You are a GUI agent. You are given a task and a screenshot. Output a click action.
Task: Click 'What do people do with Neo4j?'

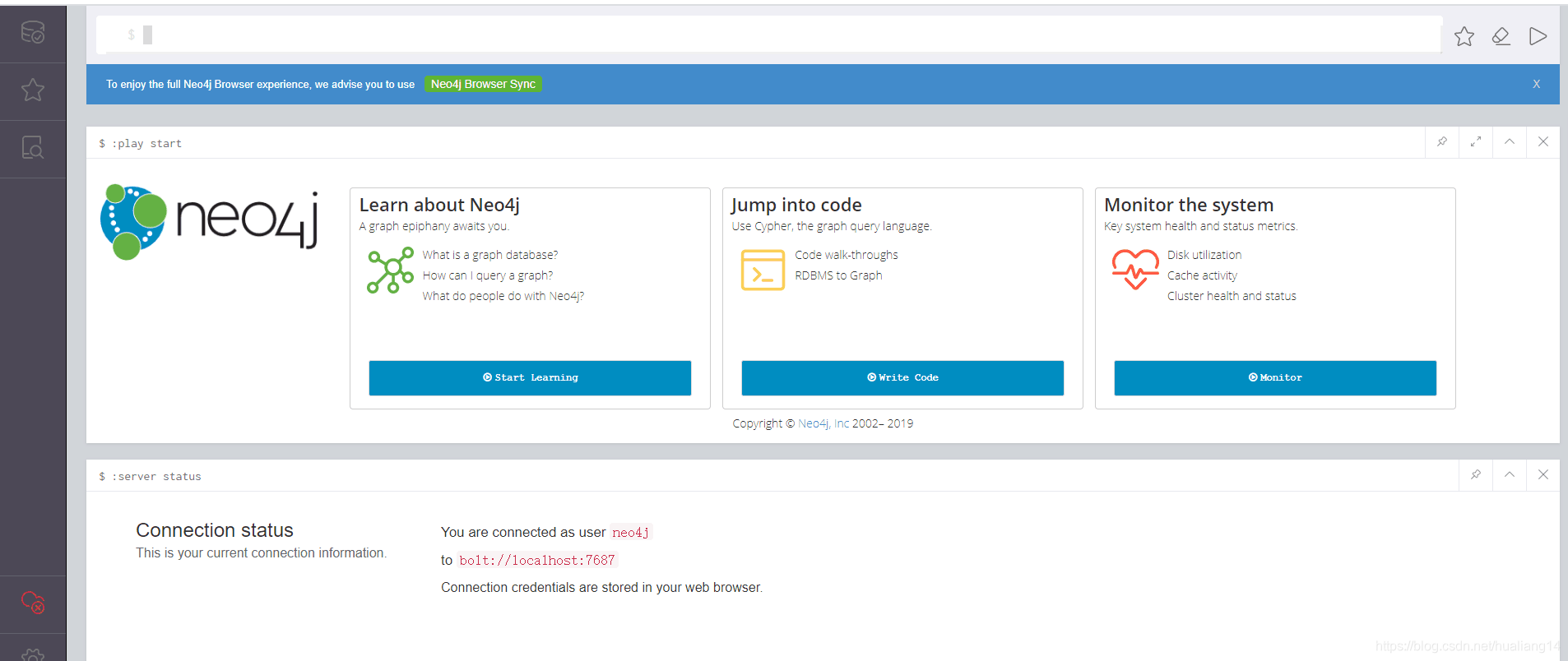(x=503, y=296)
